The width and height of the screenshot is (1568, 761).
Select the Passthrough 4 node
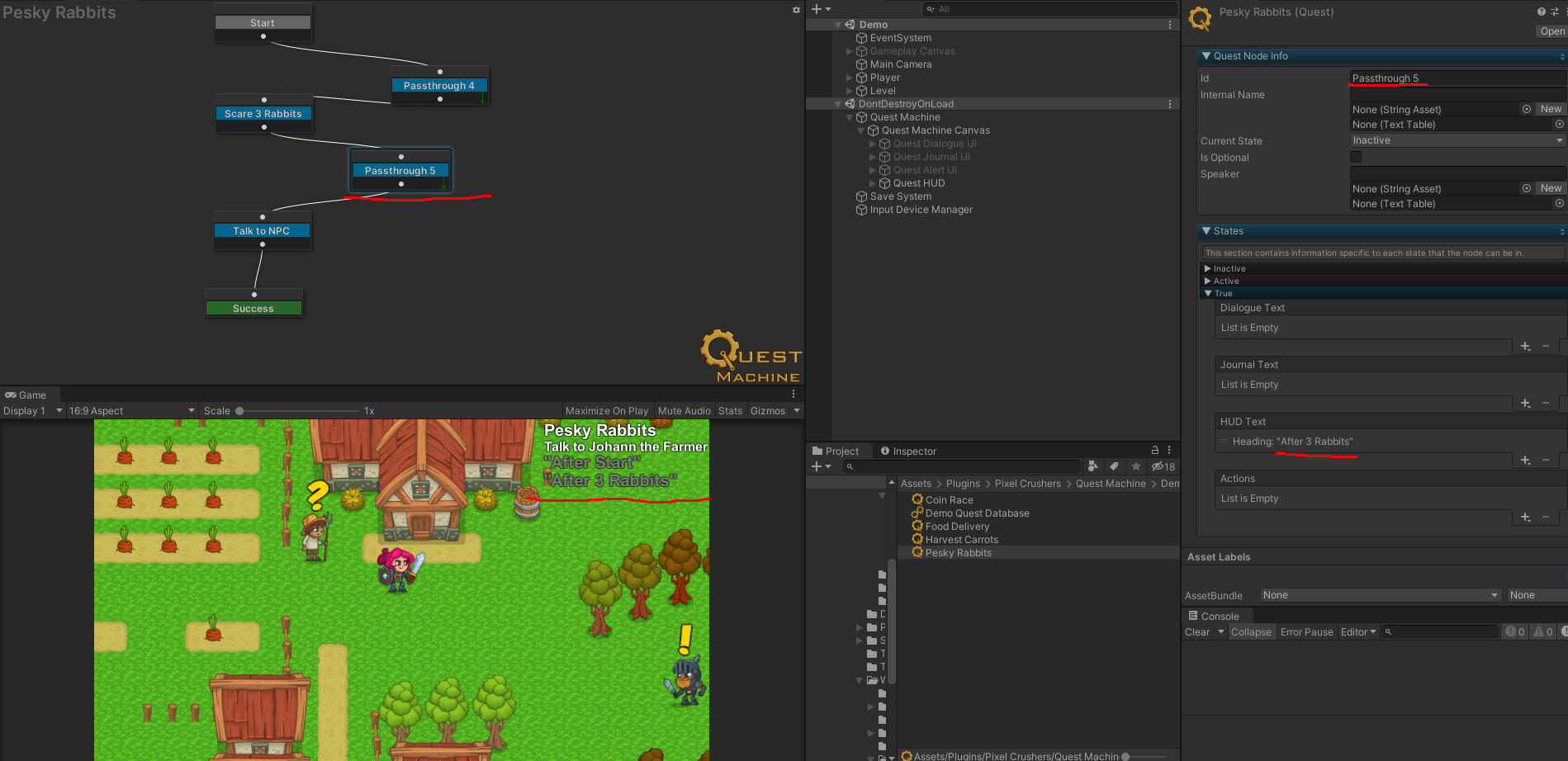coord(439,86)
